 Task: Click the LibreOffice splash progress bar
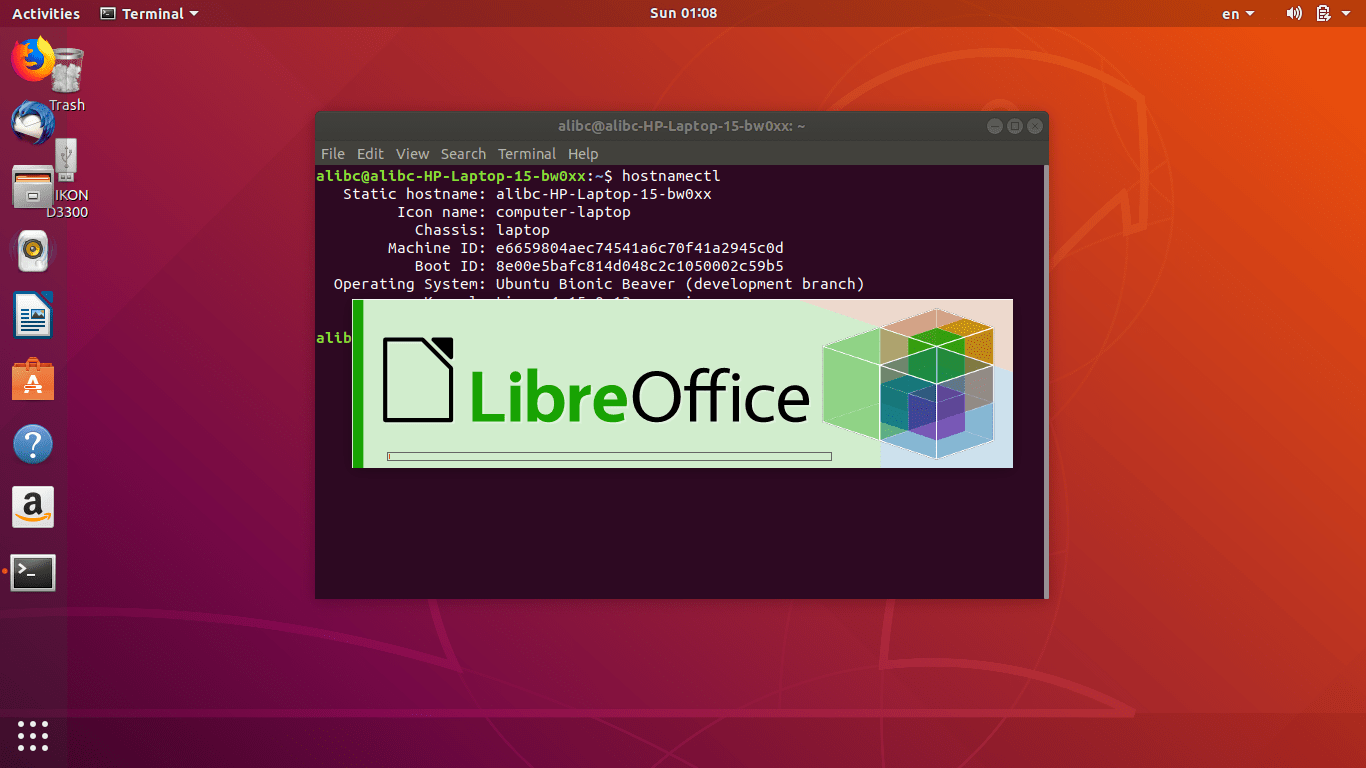[609, 457]
